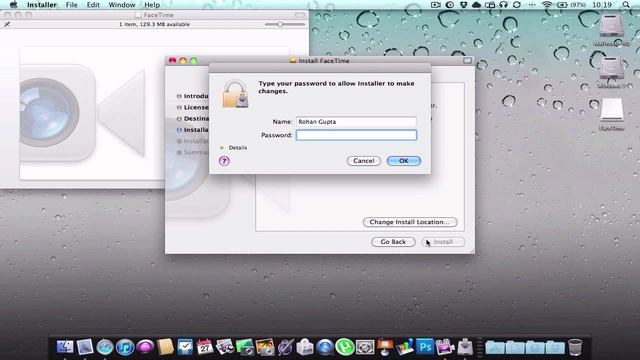Open Spotlight search magnifier
Screen dimensions: 640x360
coord(626,5)
